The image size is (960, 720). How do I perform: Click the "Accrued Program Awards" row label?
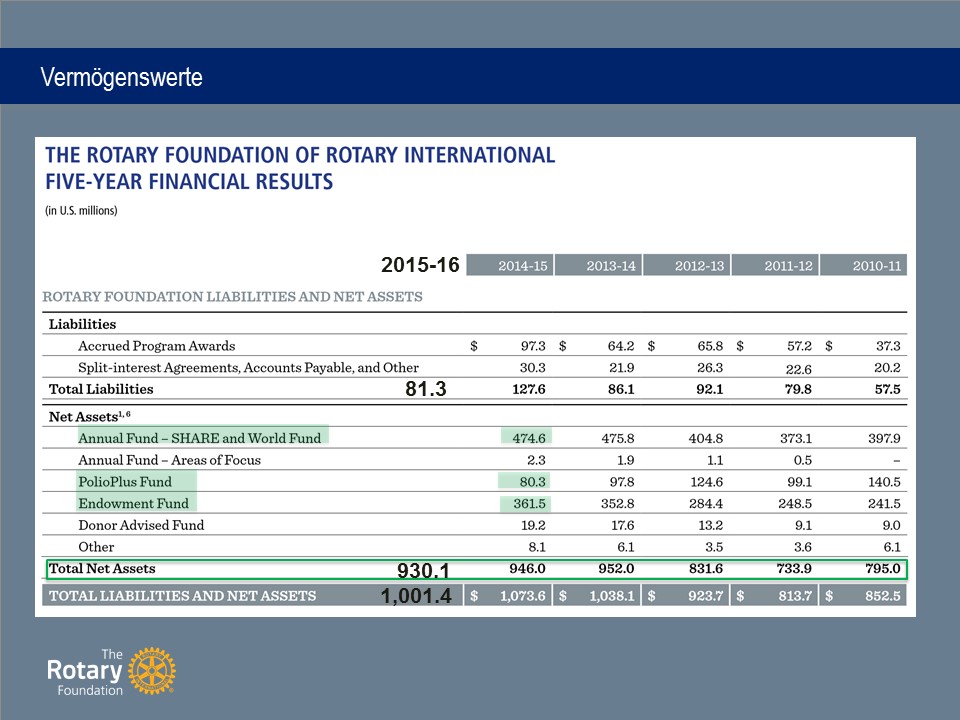tap(157, 346)
